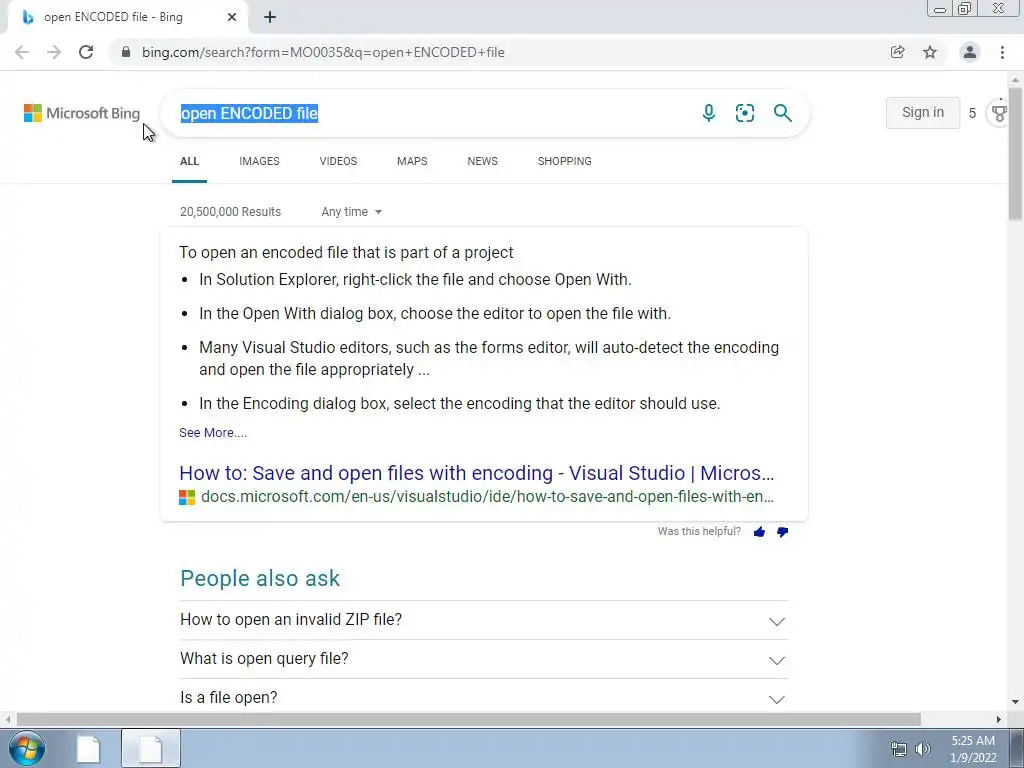Go back with browser back arrow
This screenshot has height=768, width=1024.
pos(22,52)
